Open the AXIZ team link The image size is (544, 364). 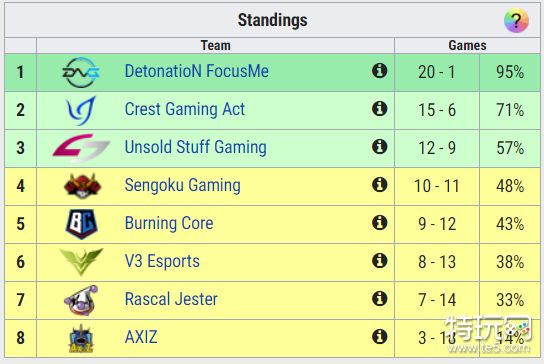[x=141, y=337]
